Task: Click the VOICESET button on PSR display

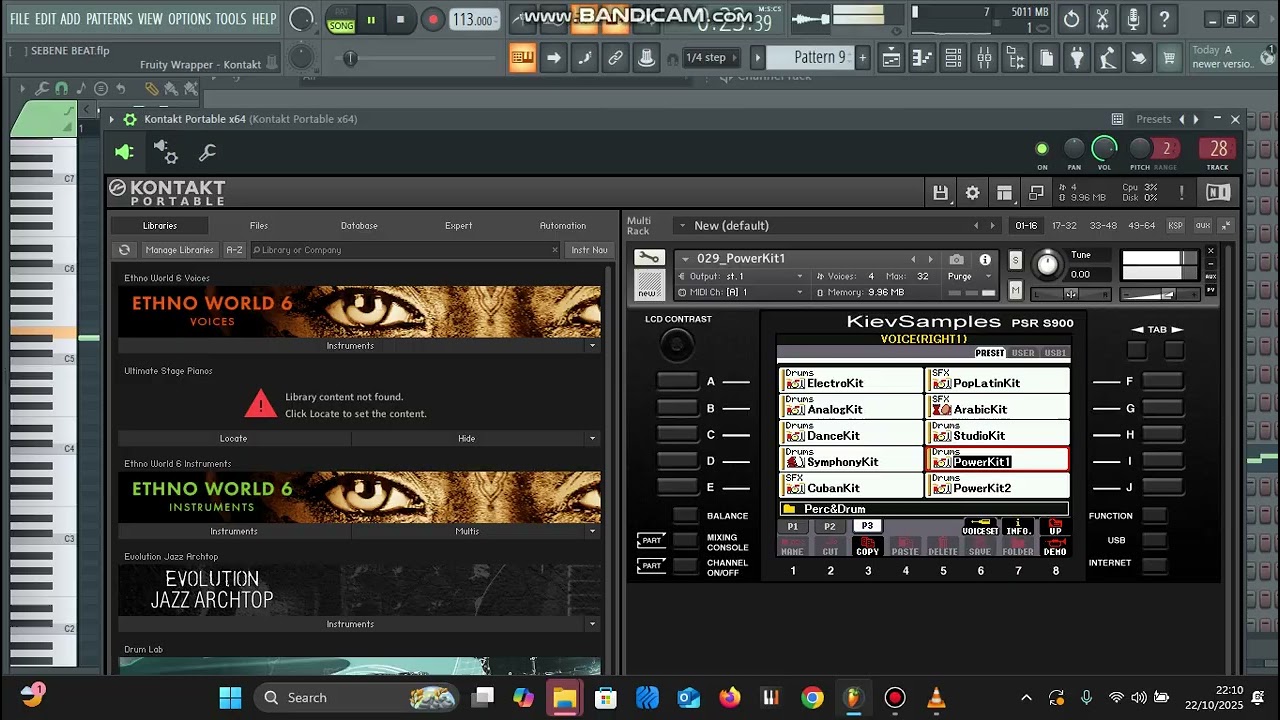Action: 980,527
